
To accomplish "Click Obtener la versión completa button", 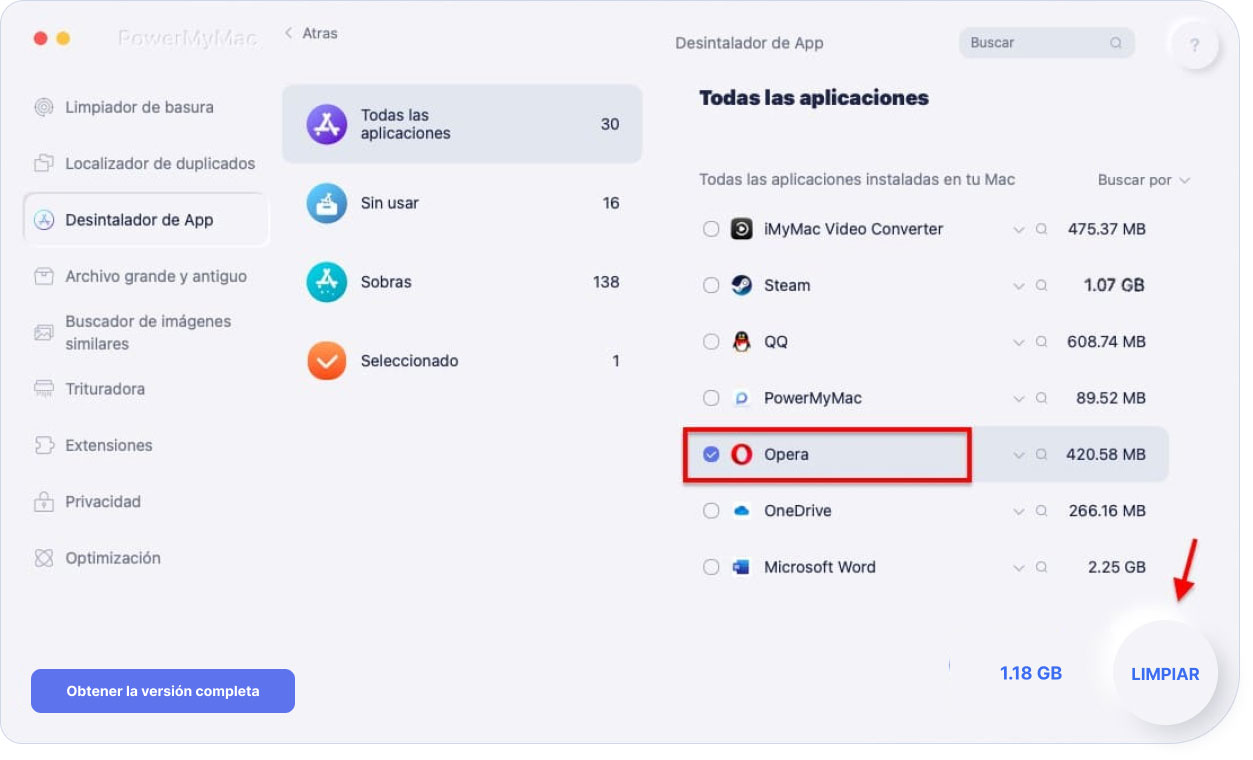I will tap(163, 691).
